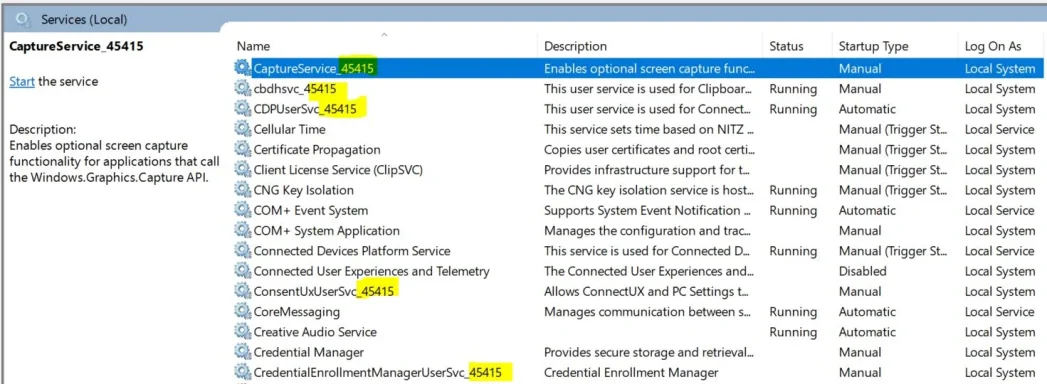
Task: Select the CoreMessaging service name
Action: (x=296, y=312)
